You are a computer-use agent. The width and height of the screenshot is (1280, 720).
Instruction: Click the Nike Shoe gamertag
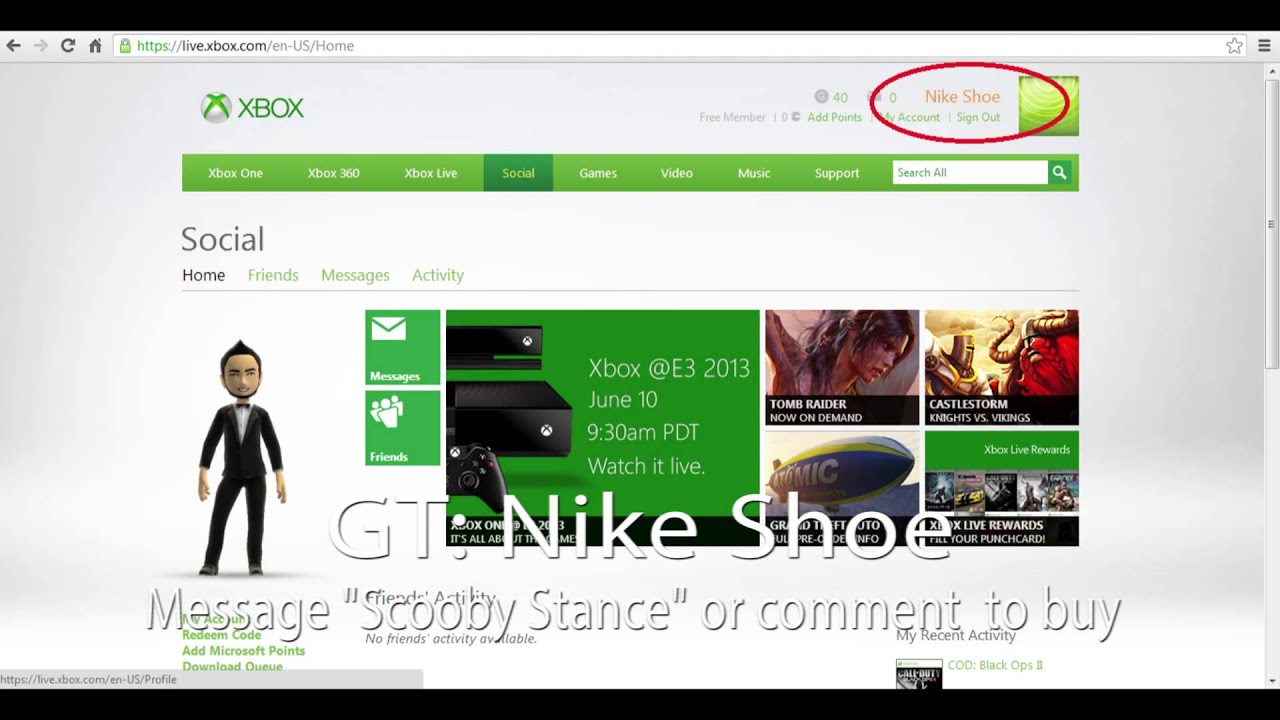click(x=962, y=96)
